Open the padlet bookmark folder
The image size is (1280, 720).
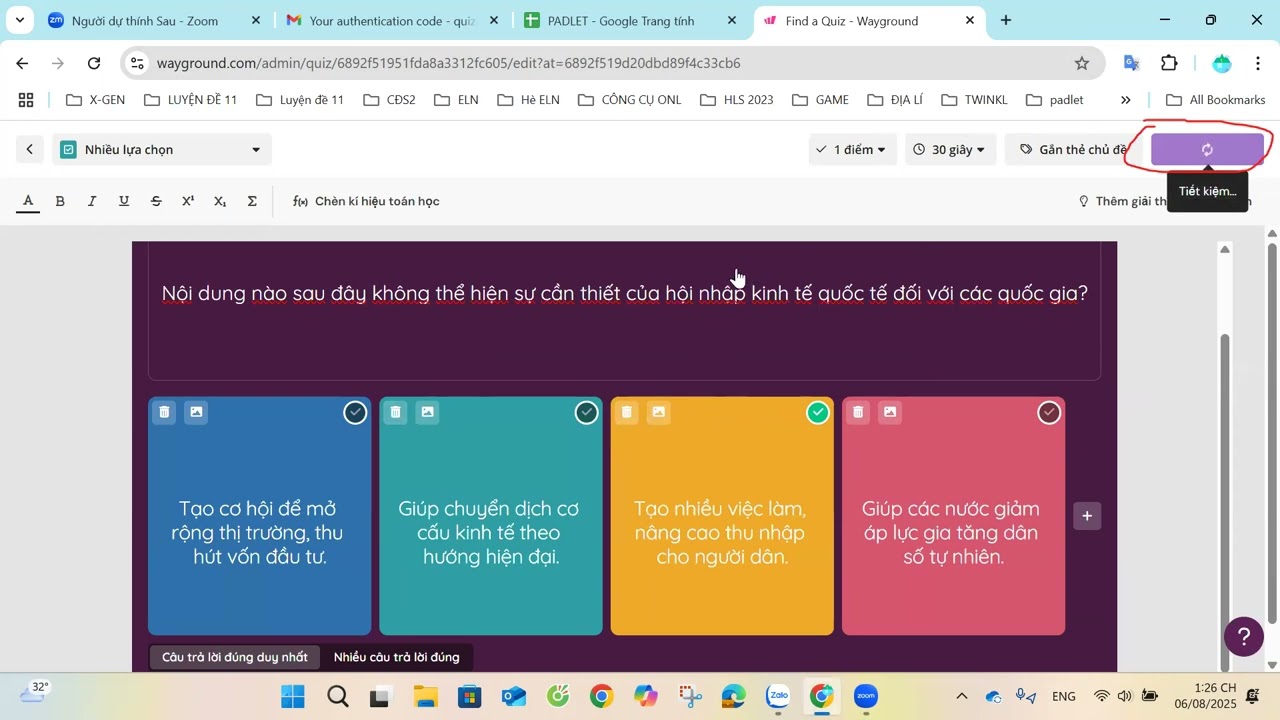click(x=1055, y=100)
